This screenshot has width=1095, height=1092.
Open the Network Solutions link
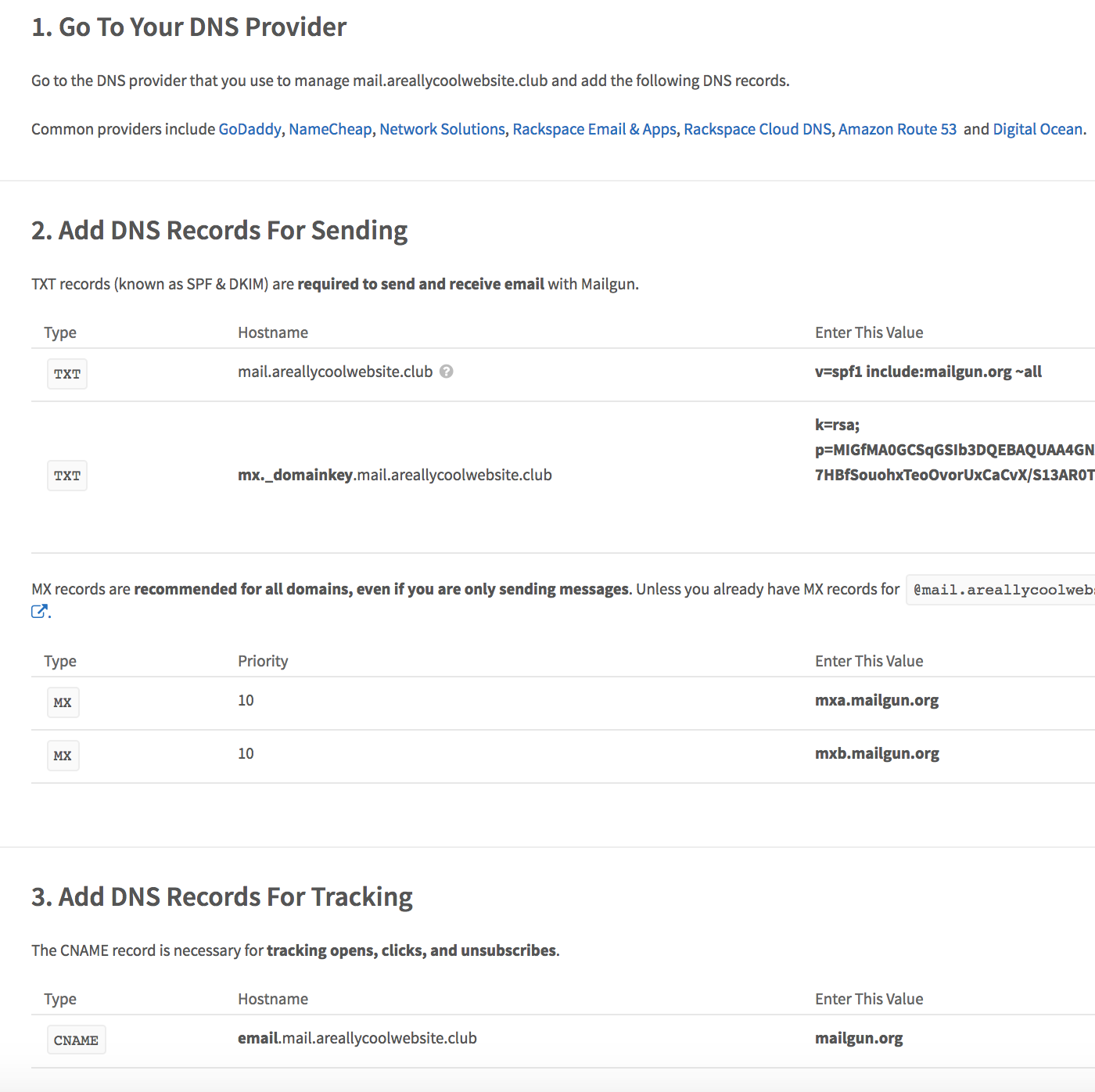pos(442,129)
